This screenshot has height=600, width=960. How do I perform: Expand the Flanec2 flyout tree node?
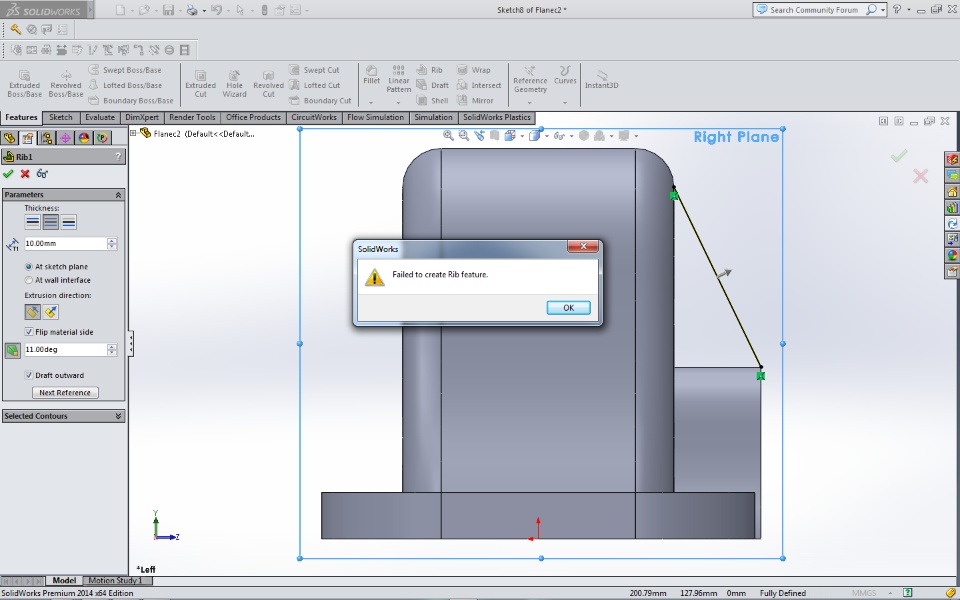coord(133,133)
